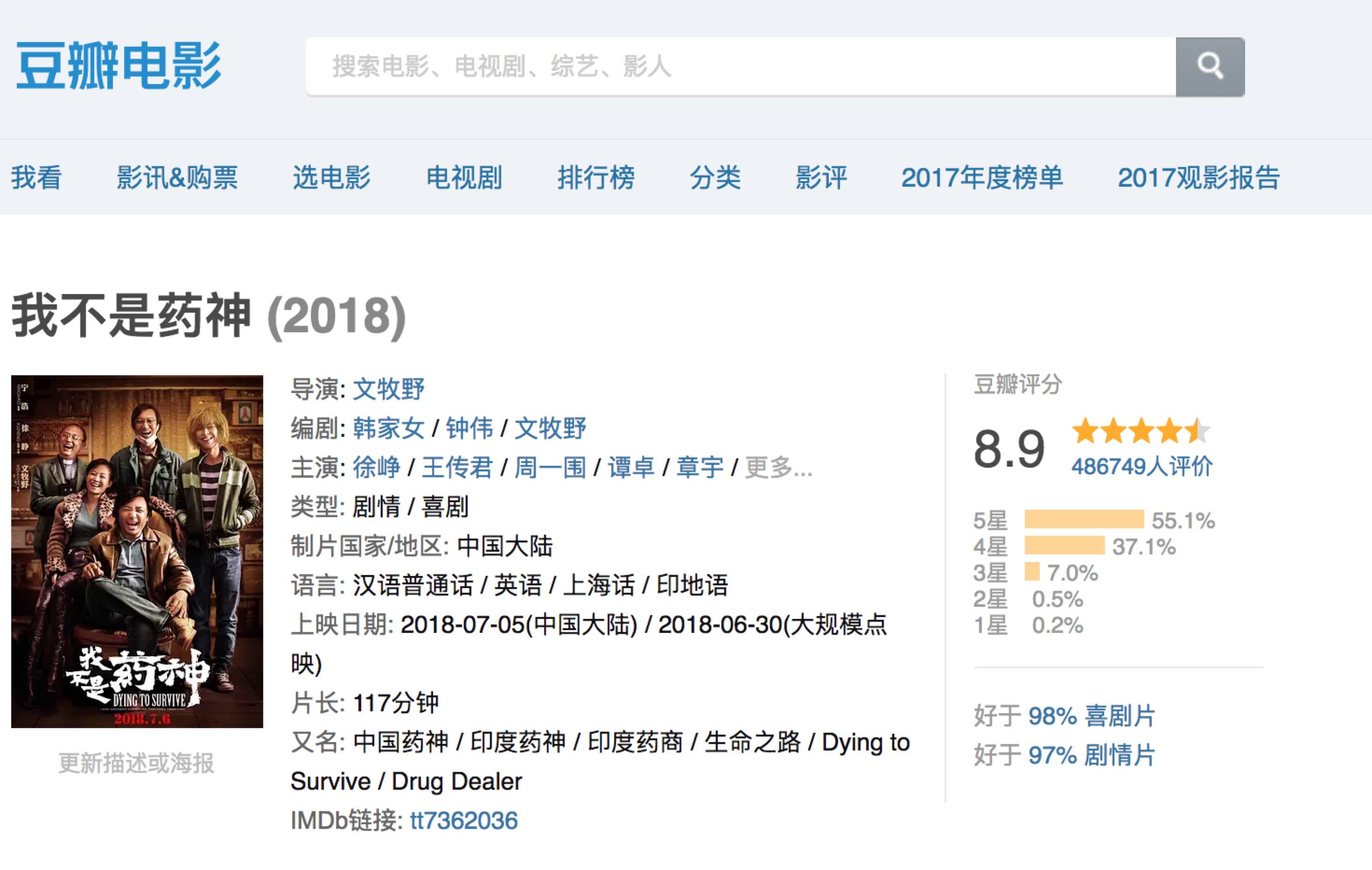1372x870 pixels.
Task: Open IMDb link tt7362036
Action: (x=463, y=821)
